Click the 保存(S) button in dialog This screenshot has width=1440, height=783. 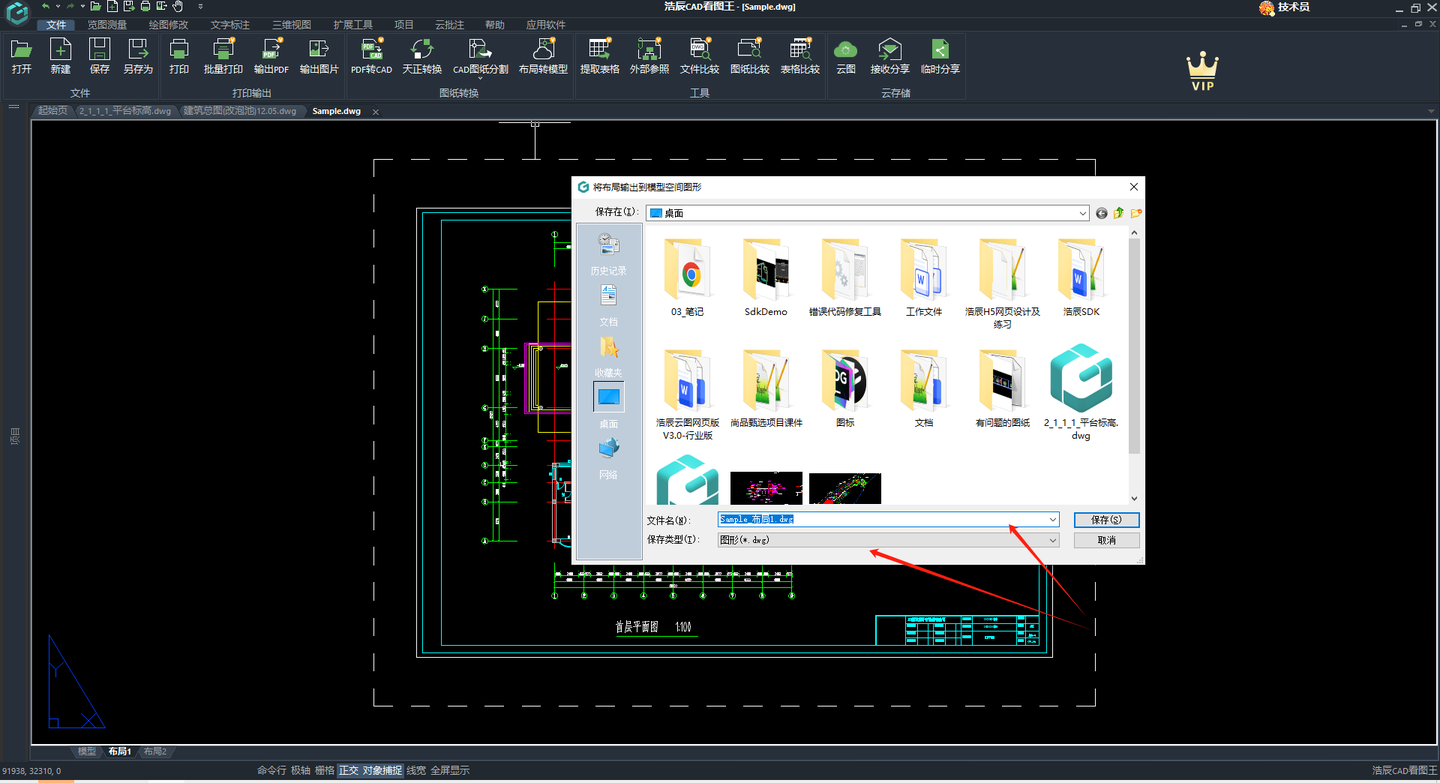[1106, 520]
